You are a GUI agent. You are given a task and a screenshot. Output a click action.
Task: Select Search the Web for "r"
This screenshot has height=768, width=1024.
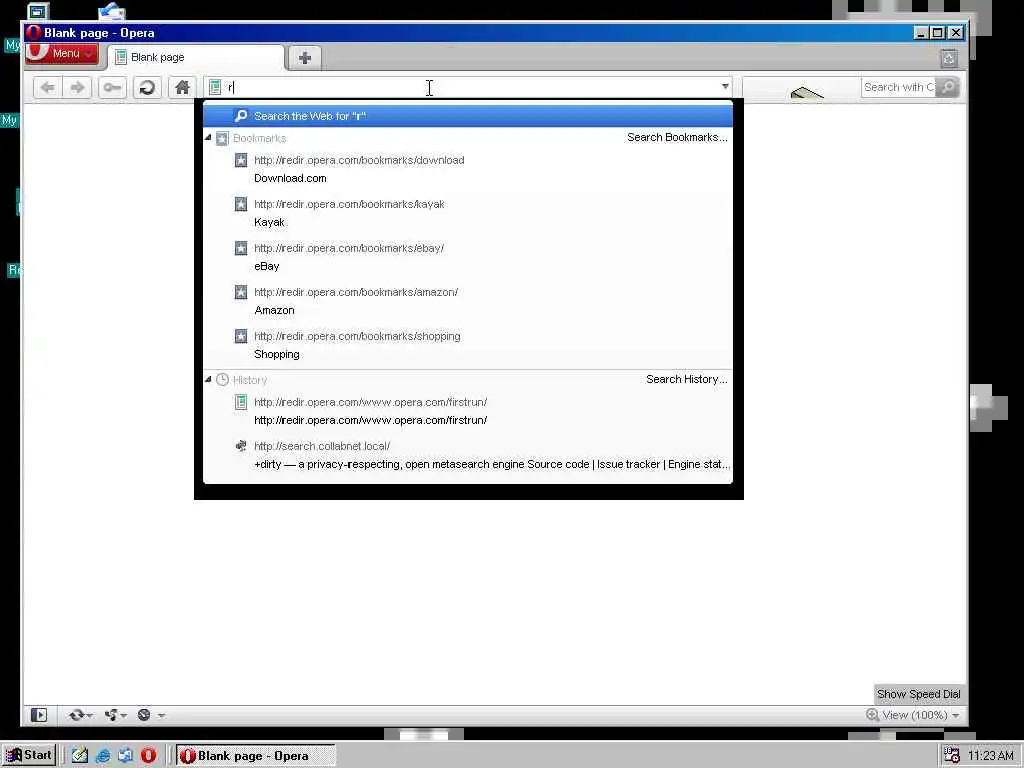[x=468, y=116]
